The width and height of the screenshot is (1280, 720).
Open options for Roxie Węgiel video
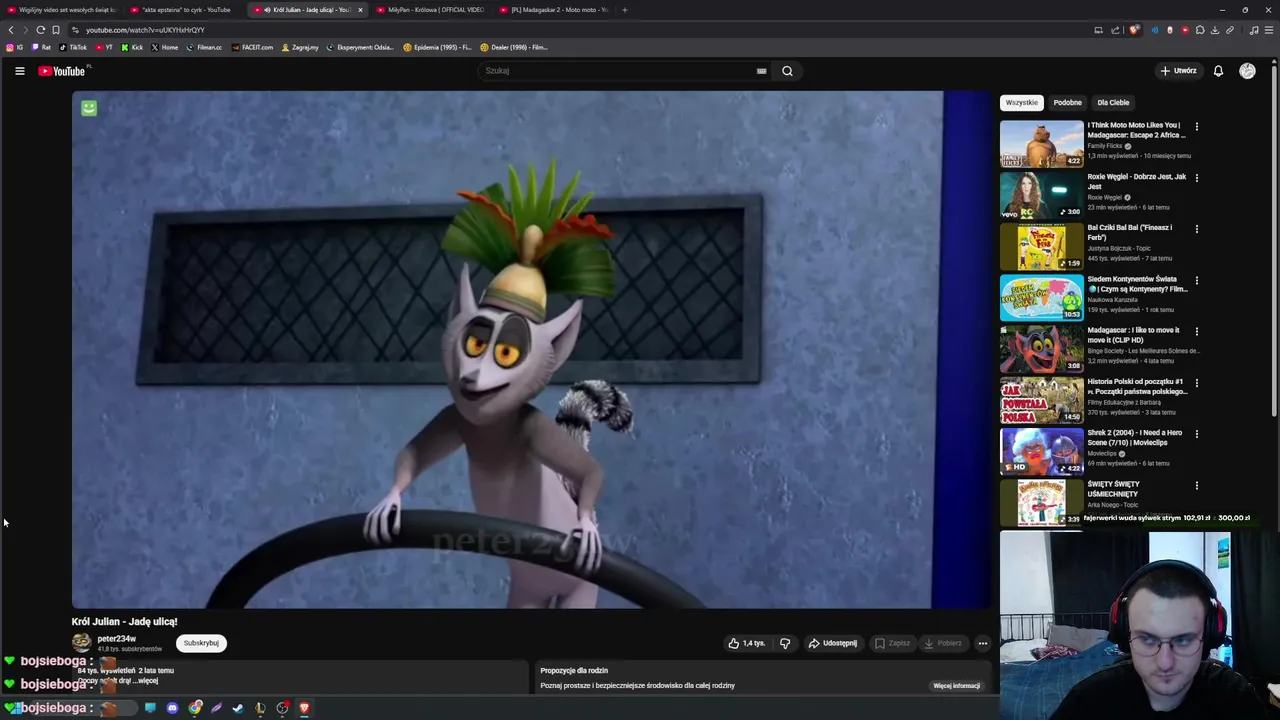1196,178
